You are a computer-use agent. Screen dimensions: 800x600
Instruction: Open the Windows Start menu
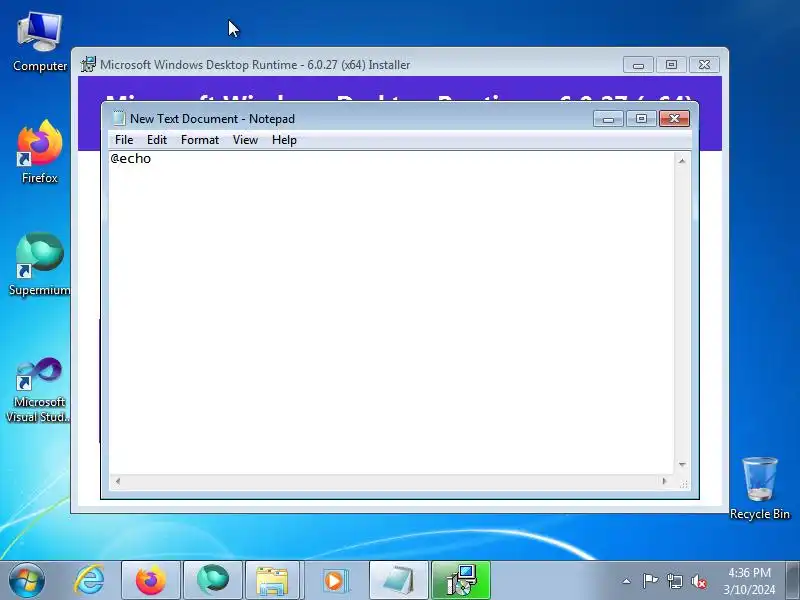coord(26,581)
